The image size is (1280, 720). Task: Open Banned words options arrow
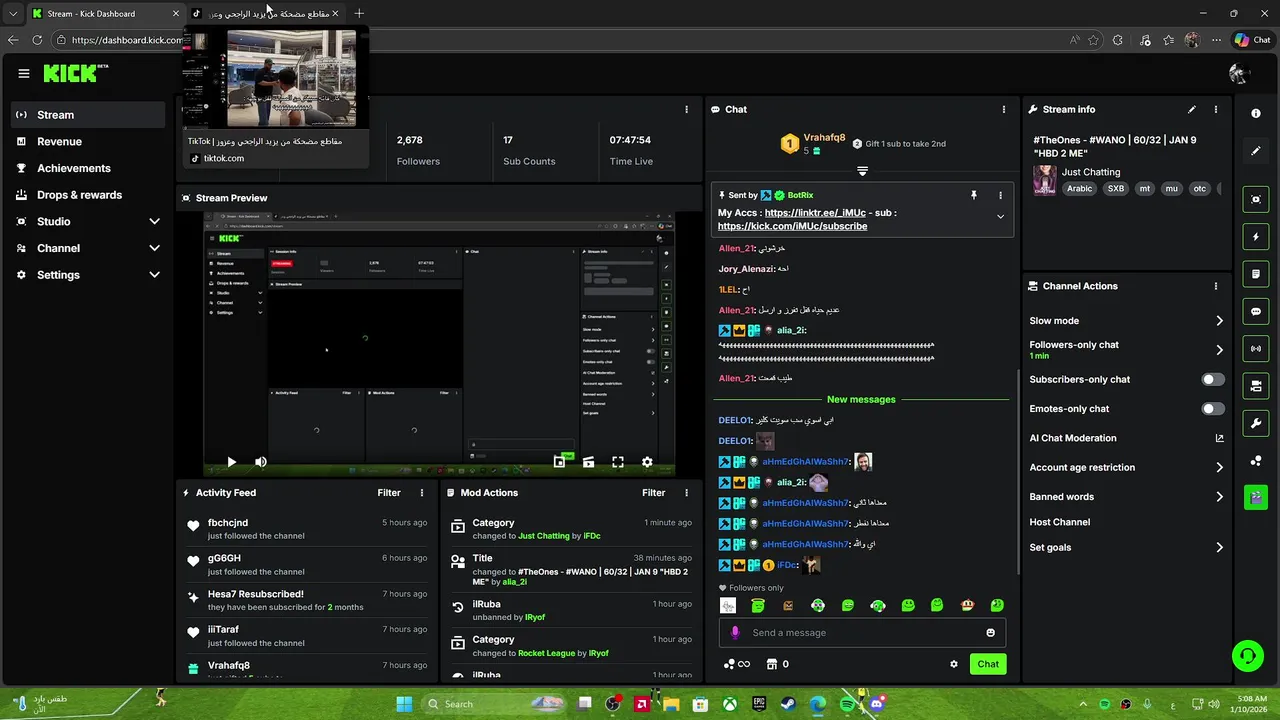[x=1219, y=497]
